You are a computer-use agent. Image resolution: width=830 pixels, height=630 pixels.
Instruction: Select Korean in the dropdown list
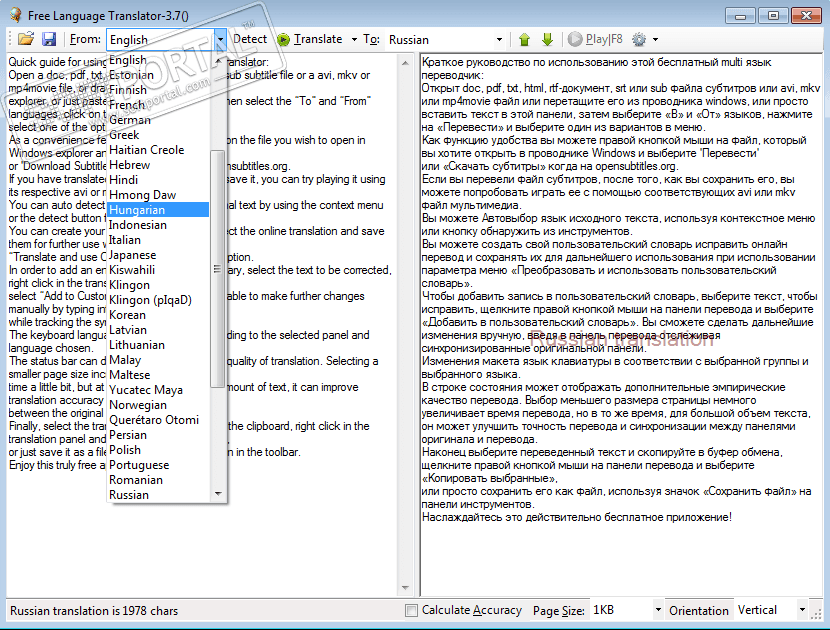coord(158,315)
